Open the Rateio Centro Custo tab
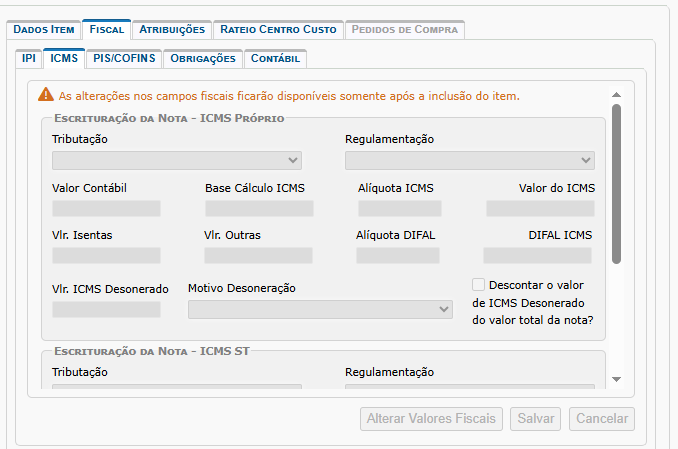Viewport: 678px width, 449px height. pos(278,30)
